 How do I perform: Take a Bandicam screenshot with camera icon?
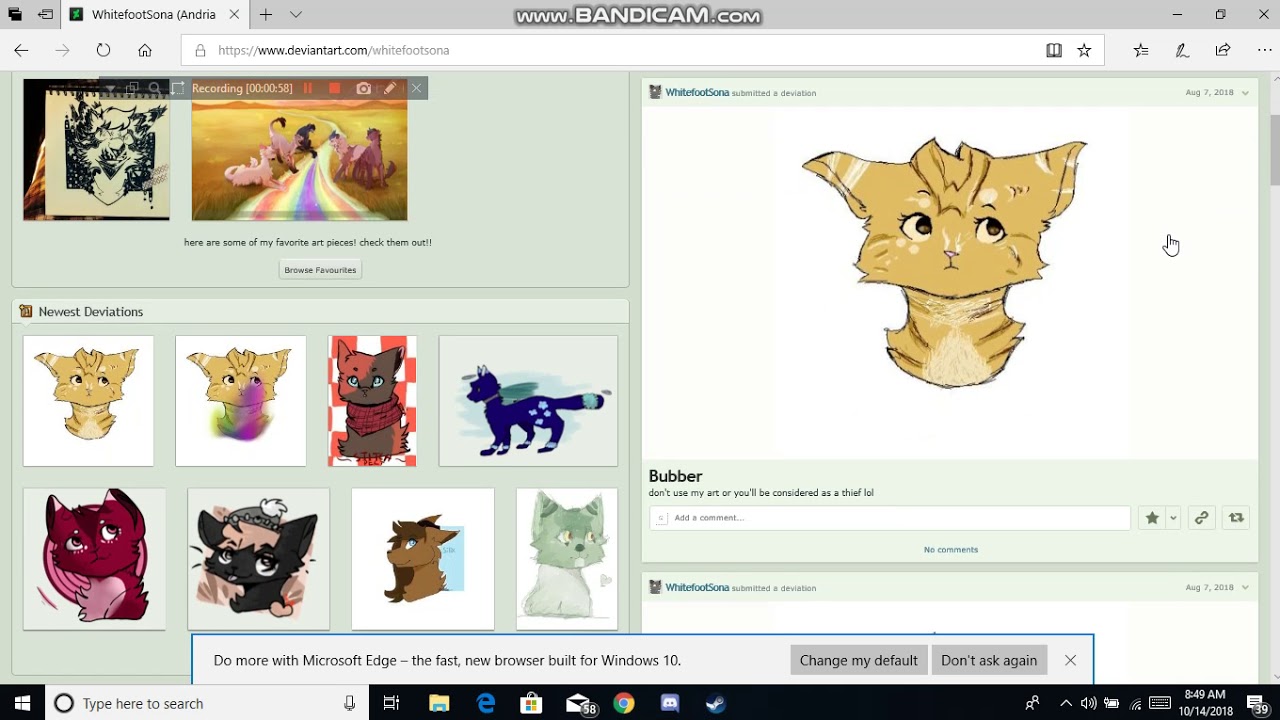click(x=363, y=88)
